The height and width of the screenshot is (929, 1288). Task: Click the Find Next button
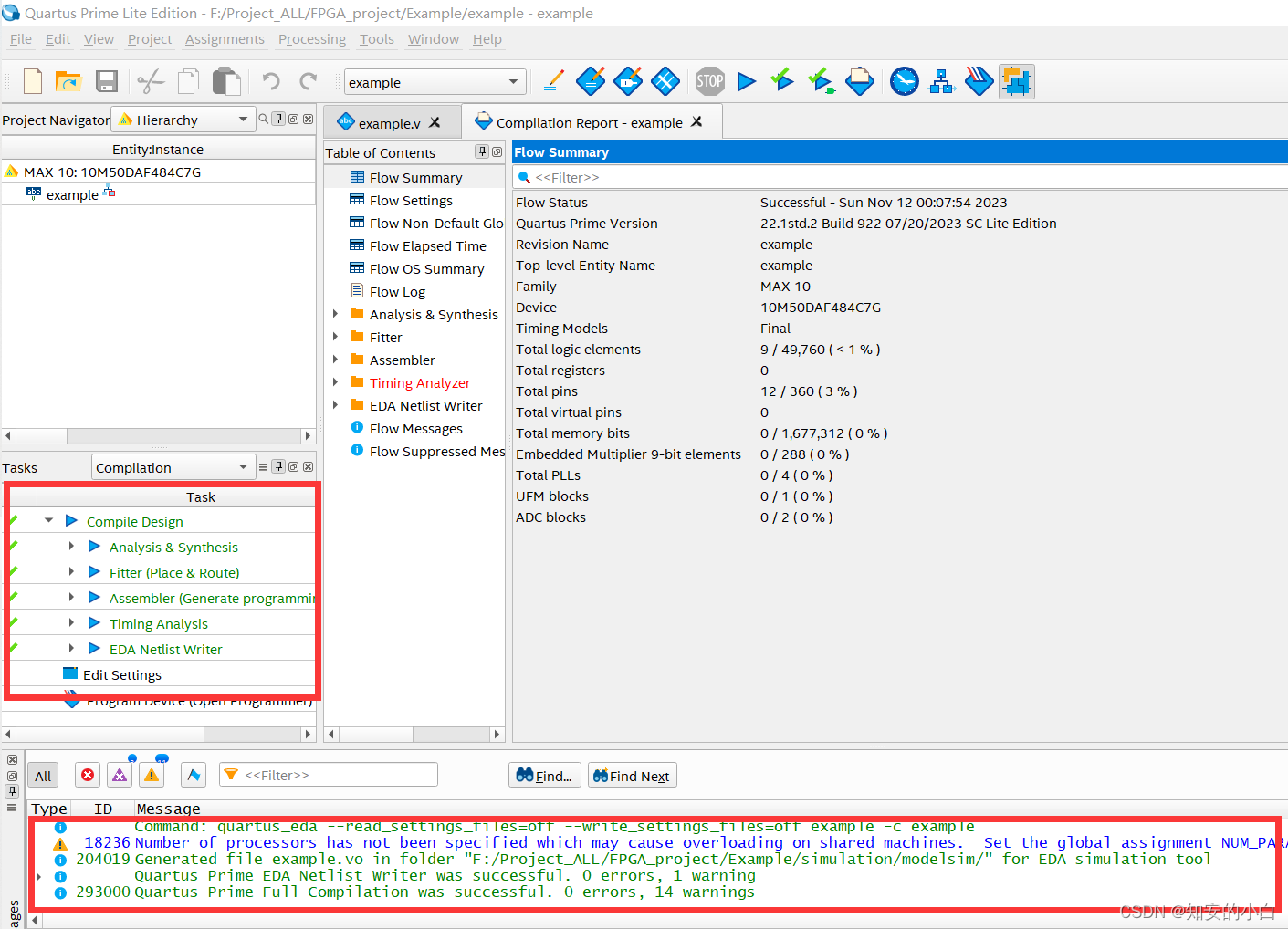(633, 776)
